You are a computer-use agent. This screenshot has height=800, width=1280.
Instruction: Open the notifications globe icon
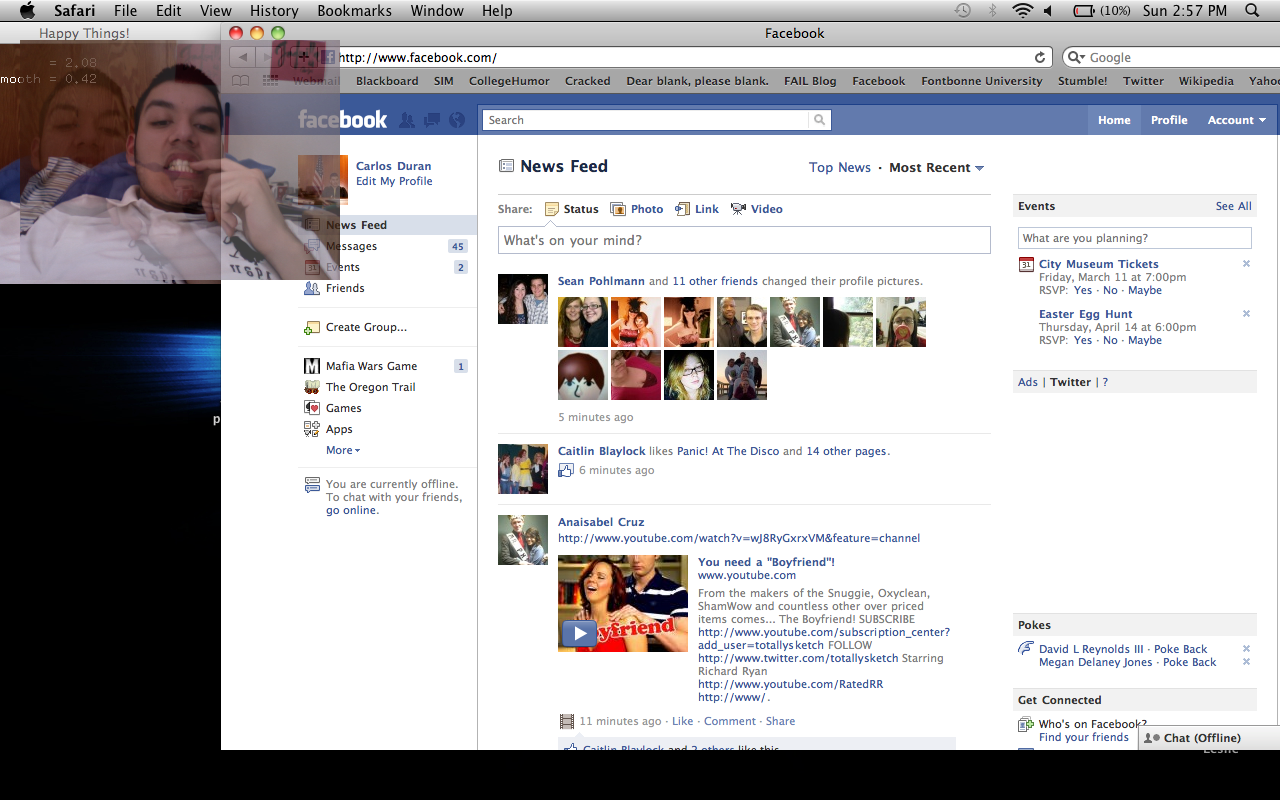(x=457, y=120)
